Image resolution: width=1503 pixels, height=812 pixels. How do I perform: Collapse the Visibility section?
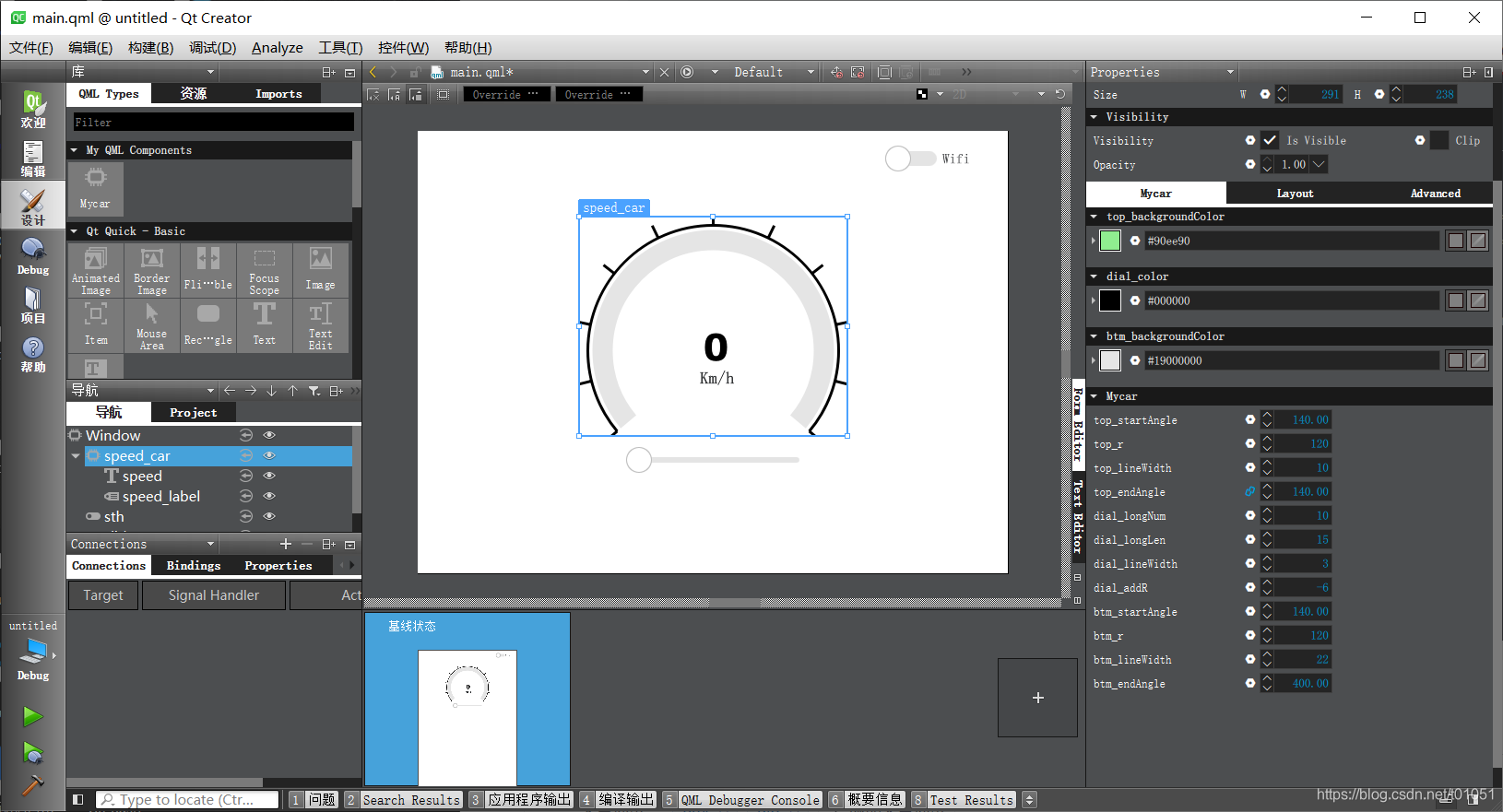[x=1094, y=117]
